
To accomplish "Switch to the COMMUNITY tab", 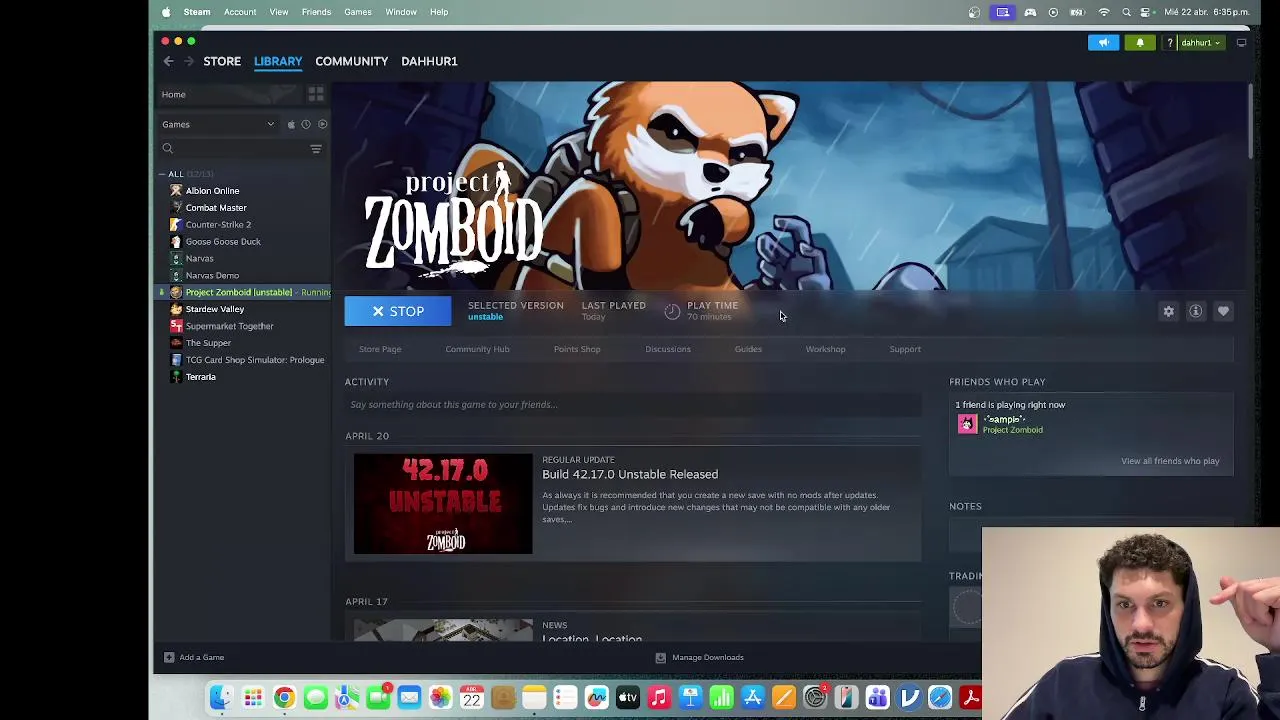I will 351,61.
